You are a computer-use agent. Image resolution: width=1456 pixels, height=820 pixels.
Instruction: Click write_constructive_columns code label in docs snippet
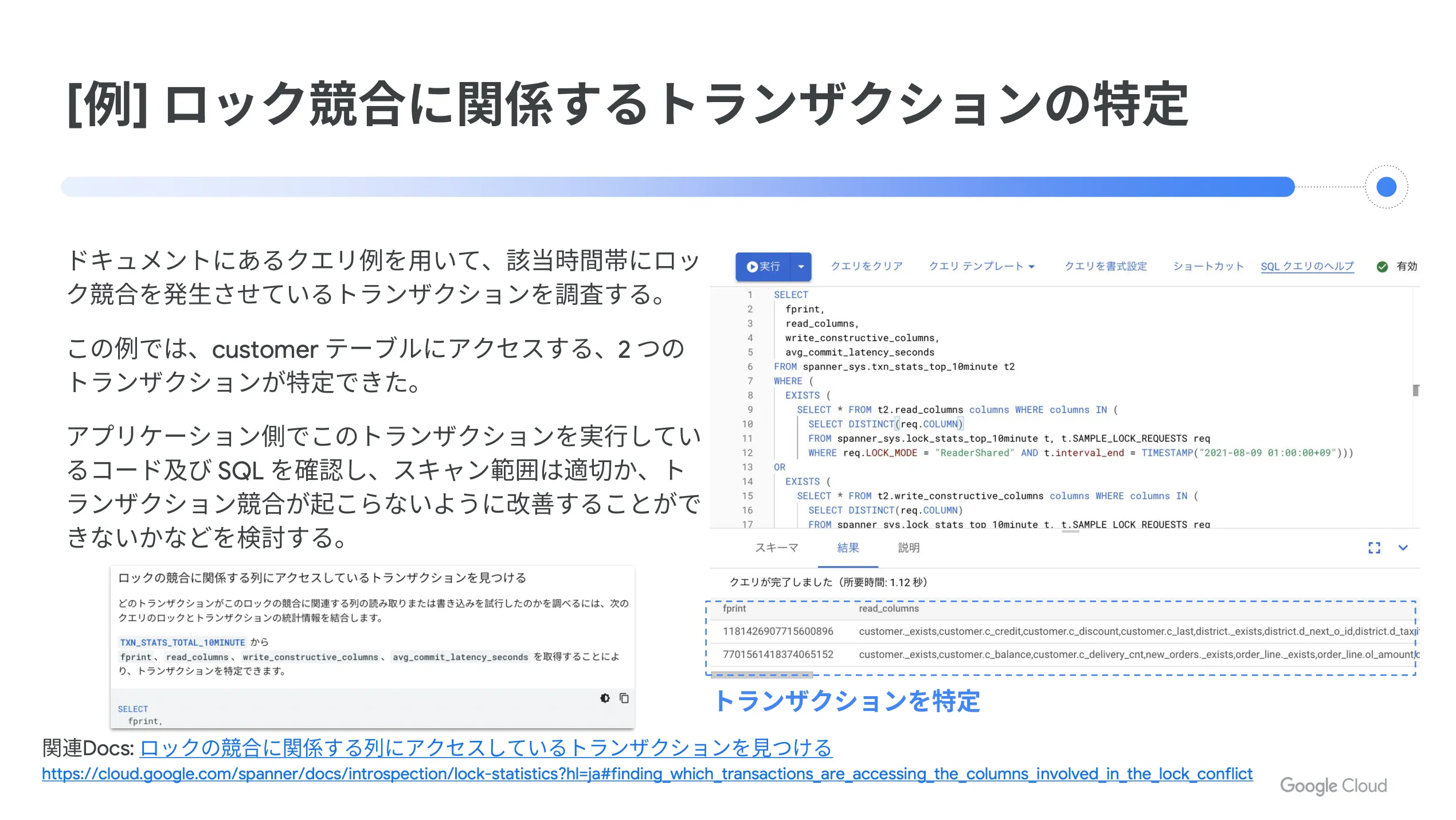[x=310, y=657]
